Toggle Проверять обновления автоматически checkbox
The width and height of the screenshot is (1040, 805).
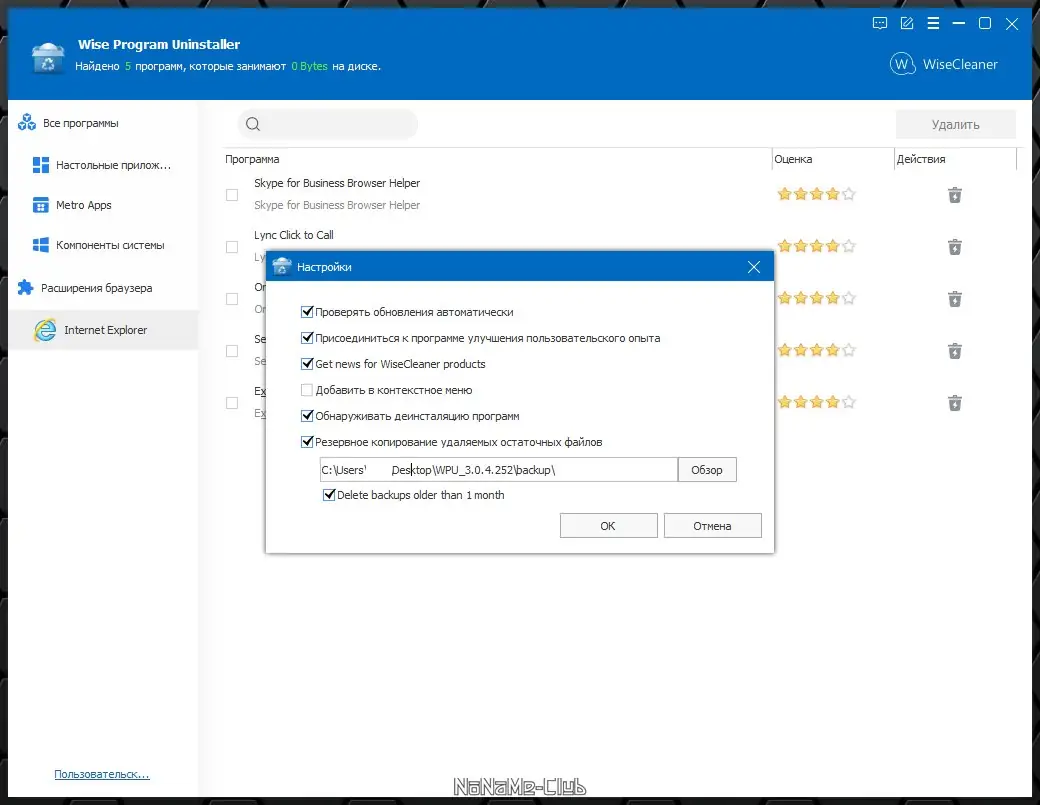click(307, 312)
